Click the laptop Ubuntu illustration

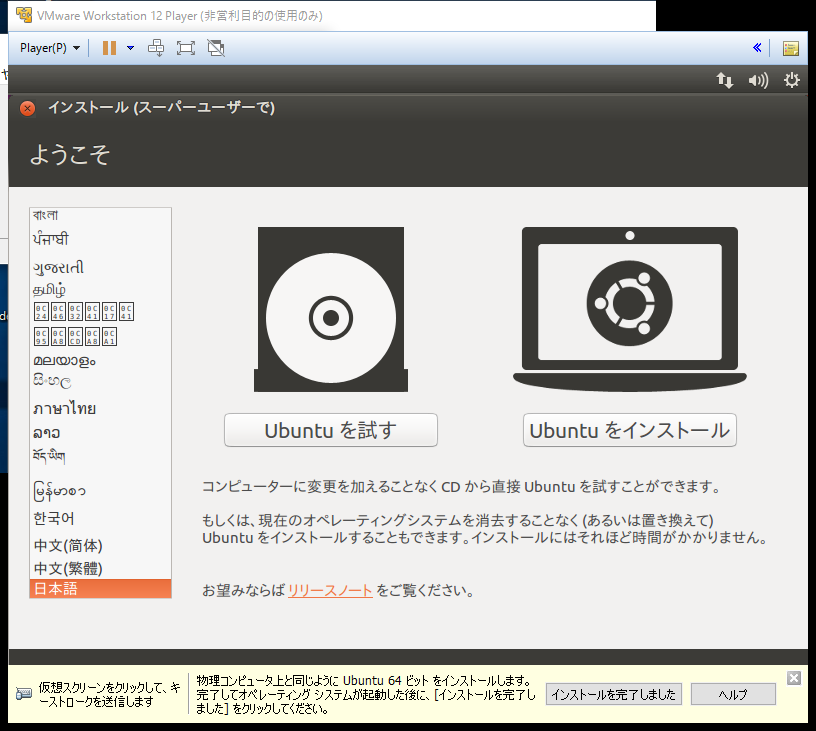(x=630, y=310)
